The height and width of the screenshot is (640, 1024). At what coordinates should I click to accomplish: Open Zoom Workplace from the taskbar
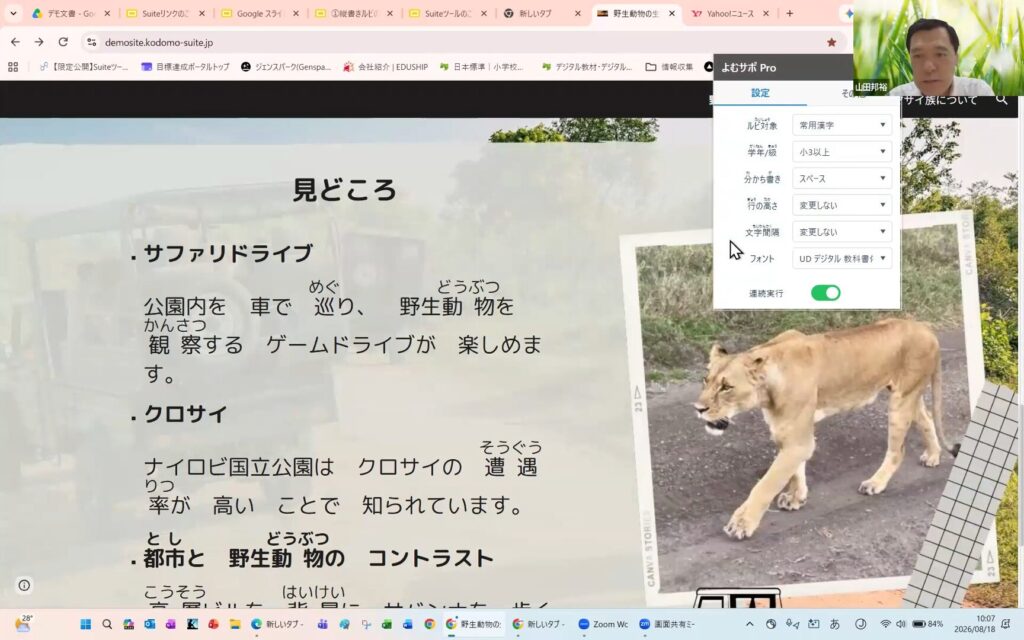pyautogui.click(x=603, y=624)
